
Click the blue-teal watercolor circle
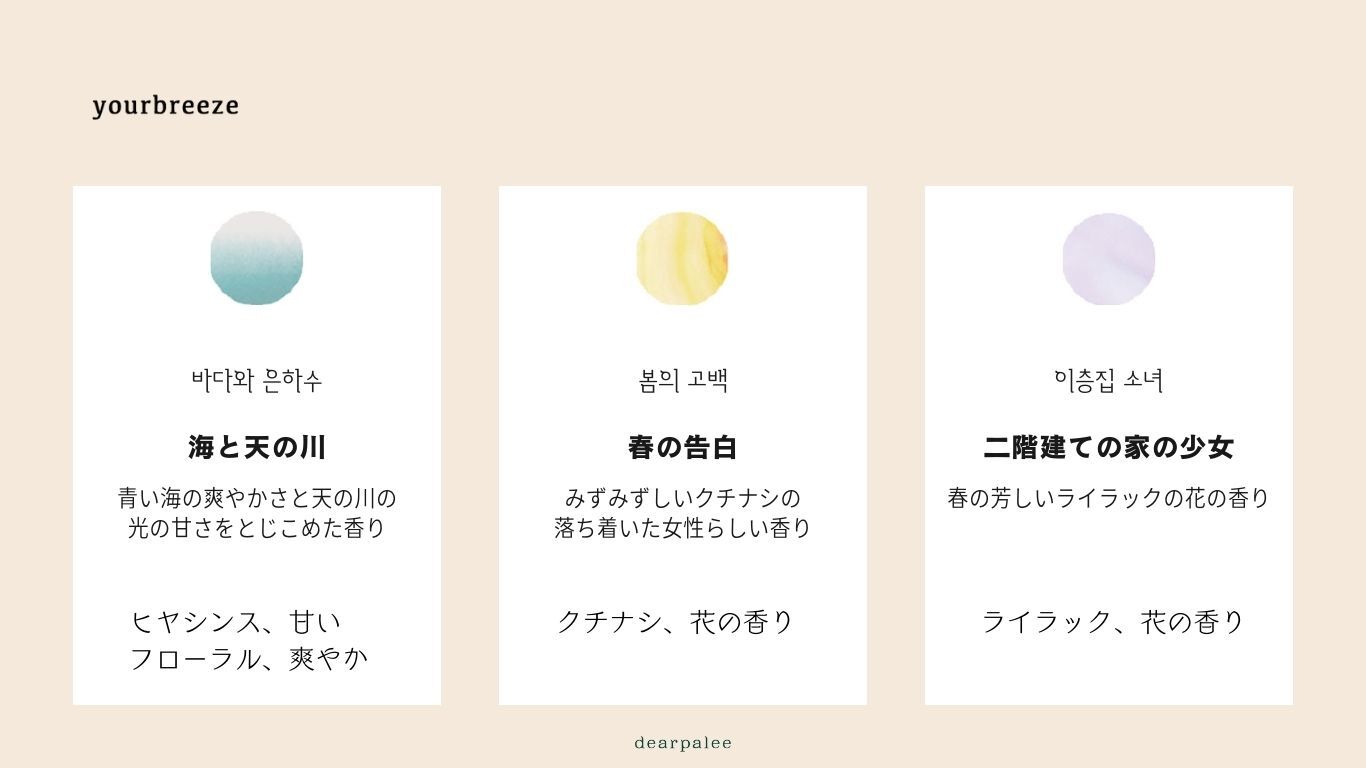257,258
